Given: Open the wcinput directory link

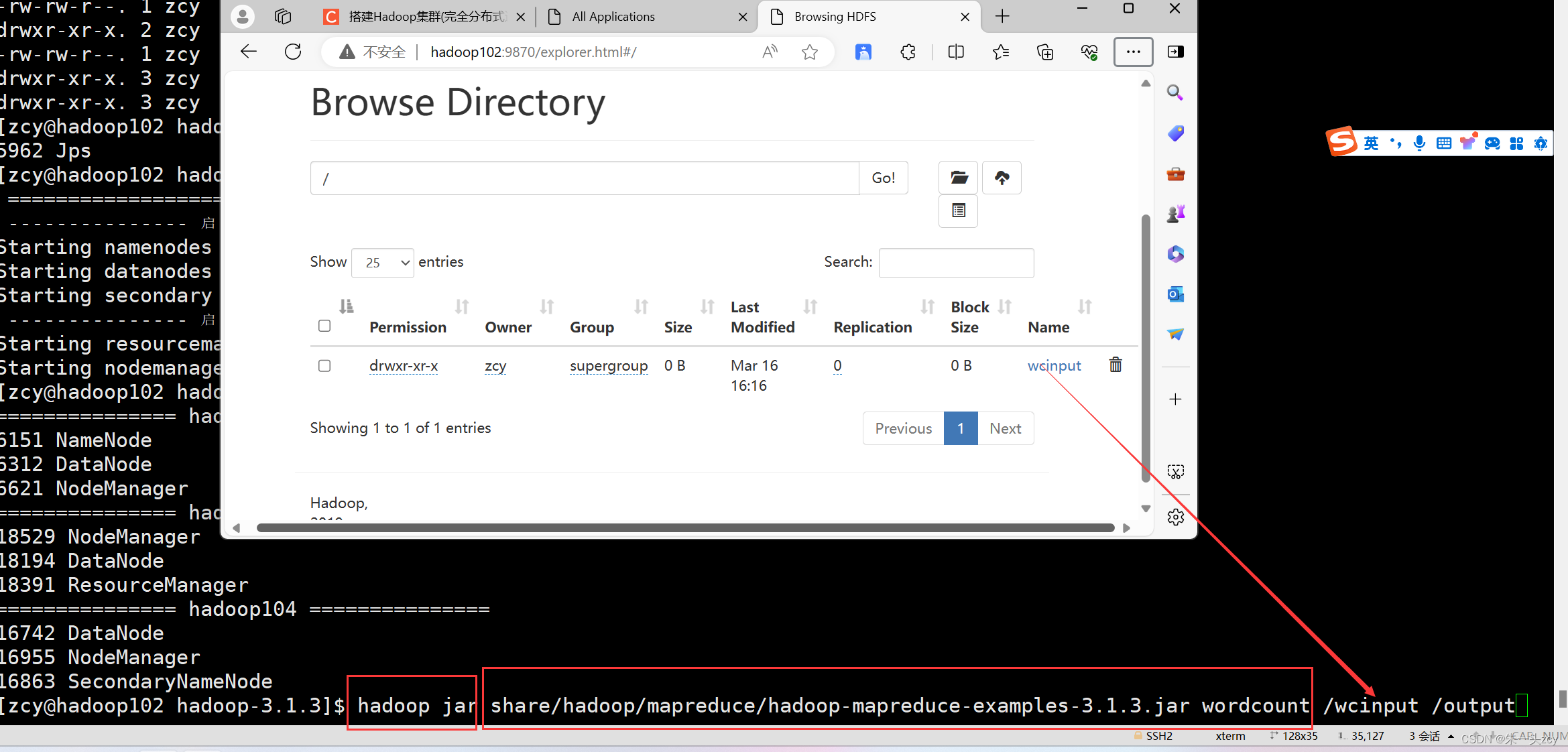Looking at the screenshot, I should [x=1053, y=364].
